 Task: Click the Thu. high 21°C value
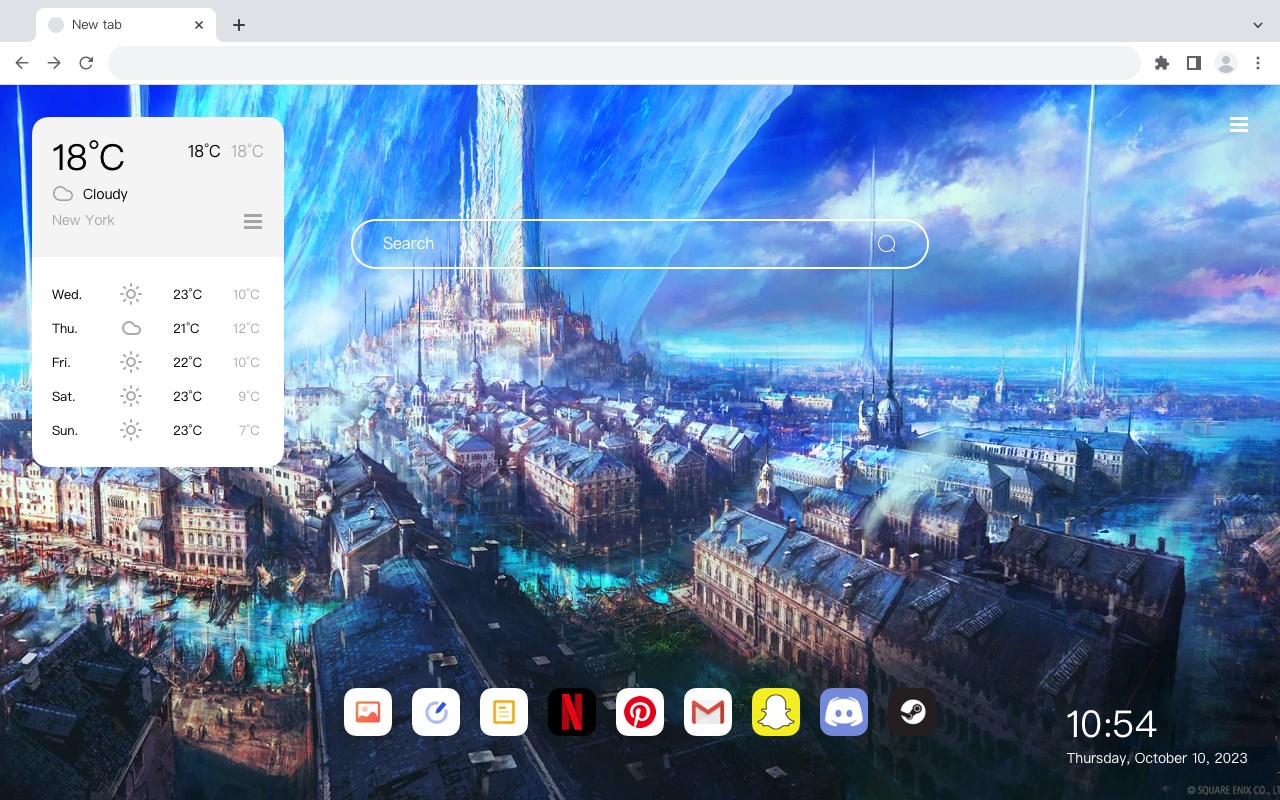coord(186,328)
